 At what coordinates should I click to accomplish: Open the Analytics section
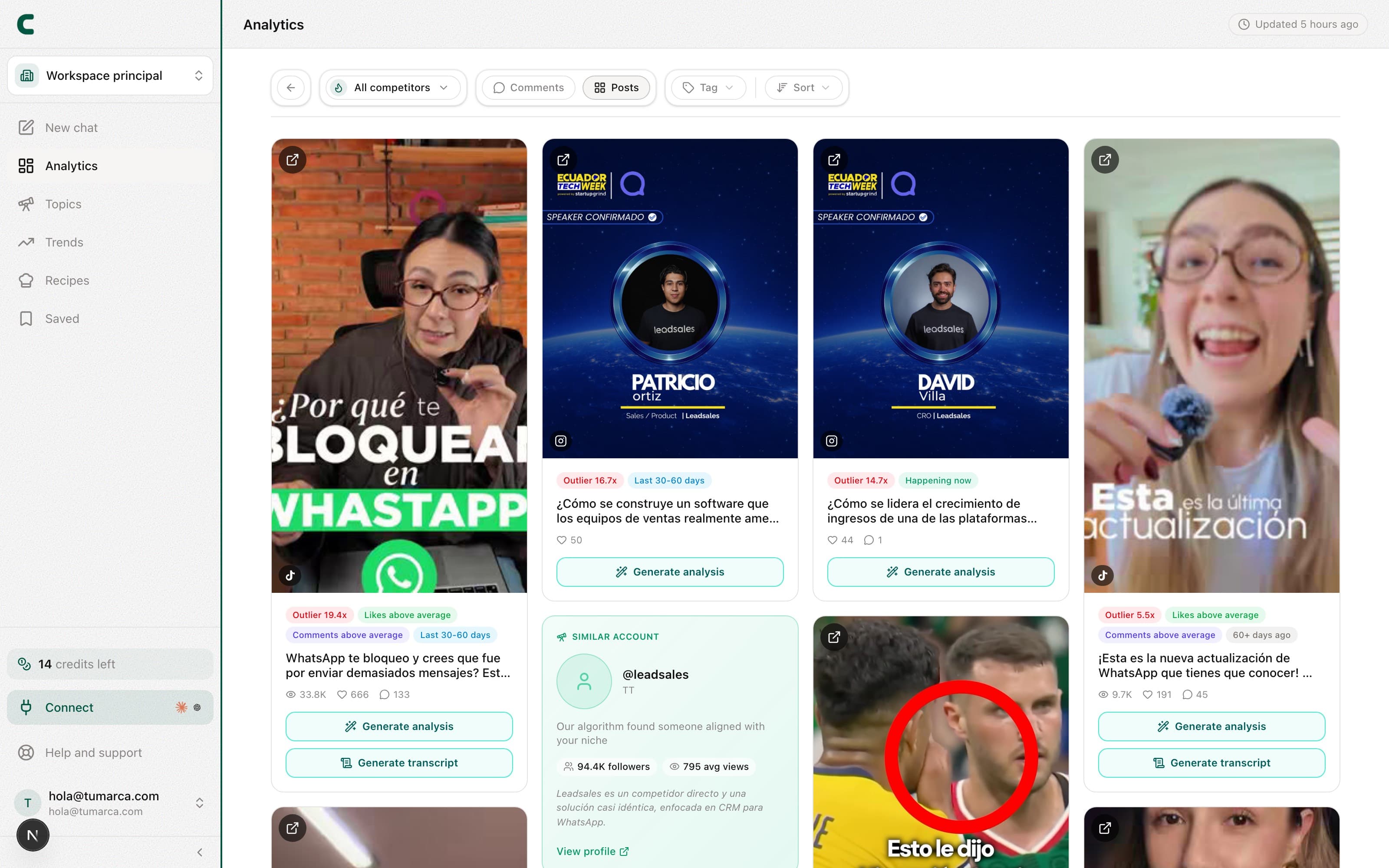point(110,166)
